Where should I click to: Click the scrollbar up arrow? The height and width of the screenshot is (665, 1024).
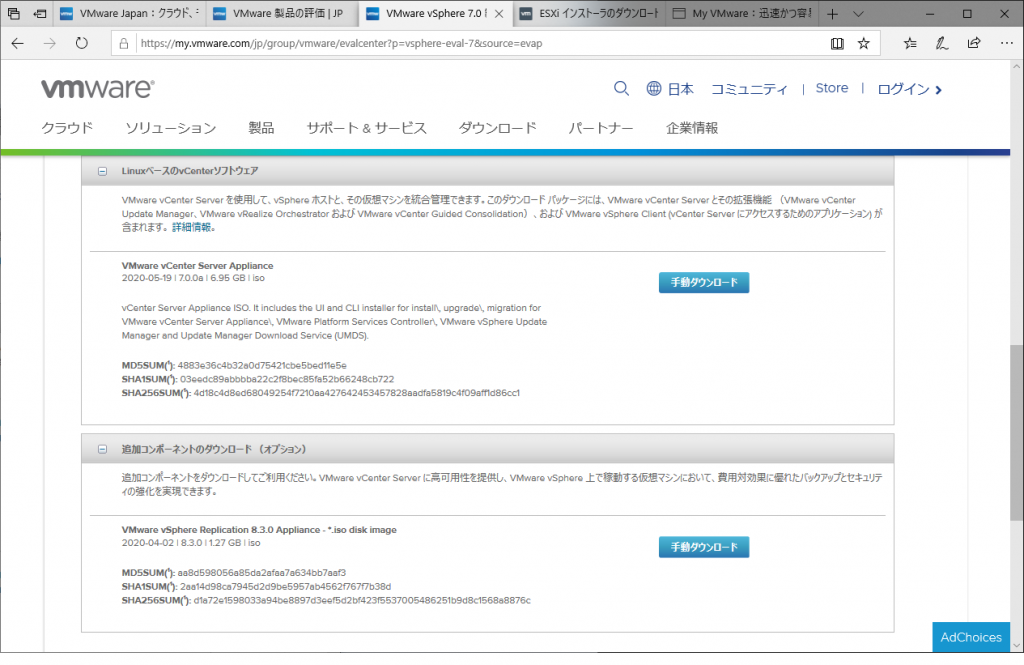click(1016, 66)
